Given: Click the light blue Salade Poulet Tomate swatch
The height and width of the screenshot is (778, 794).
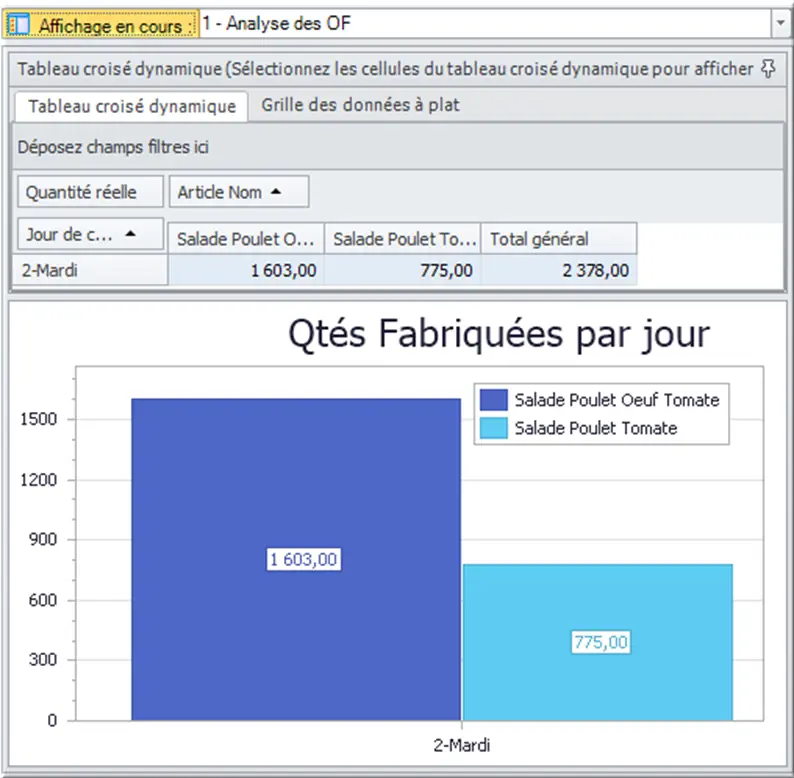Looking at the screenshot, I should pos(493,429).
